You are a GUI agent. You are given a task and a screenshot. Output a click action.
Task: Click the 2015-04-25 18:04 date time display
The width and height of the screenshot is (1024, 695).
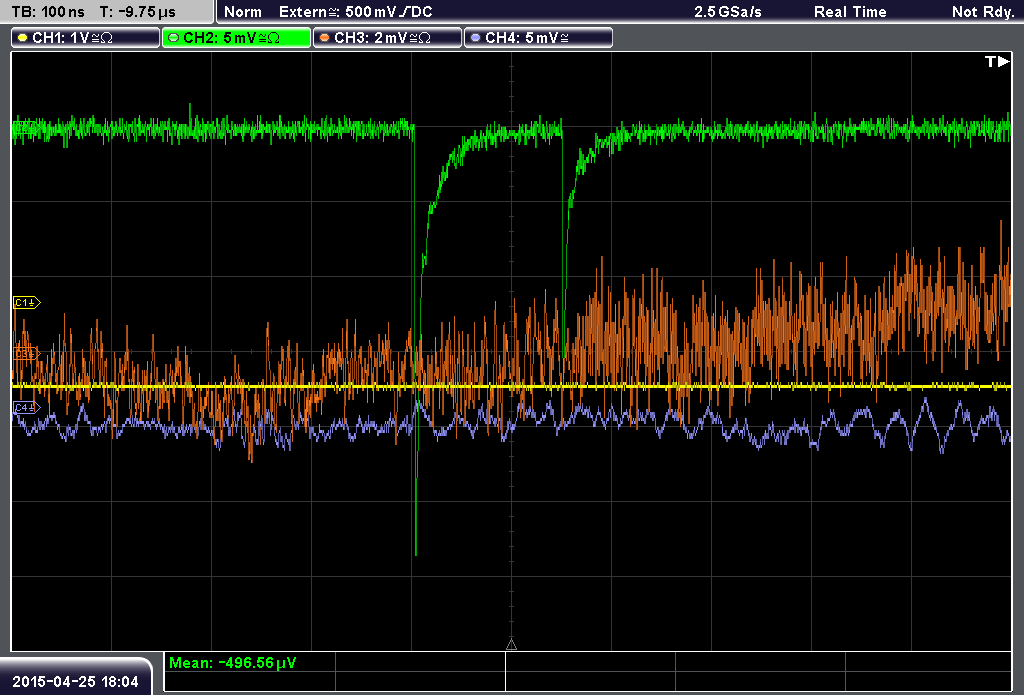[76, 682]
